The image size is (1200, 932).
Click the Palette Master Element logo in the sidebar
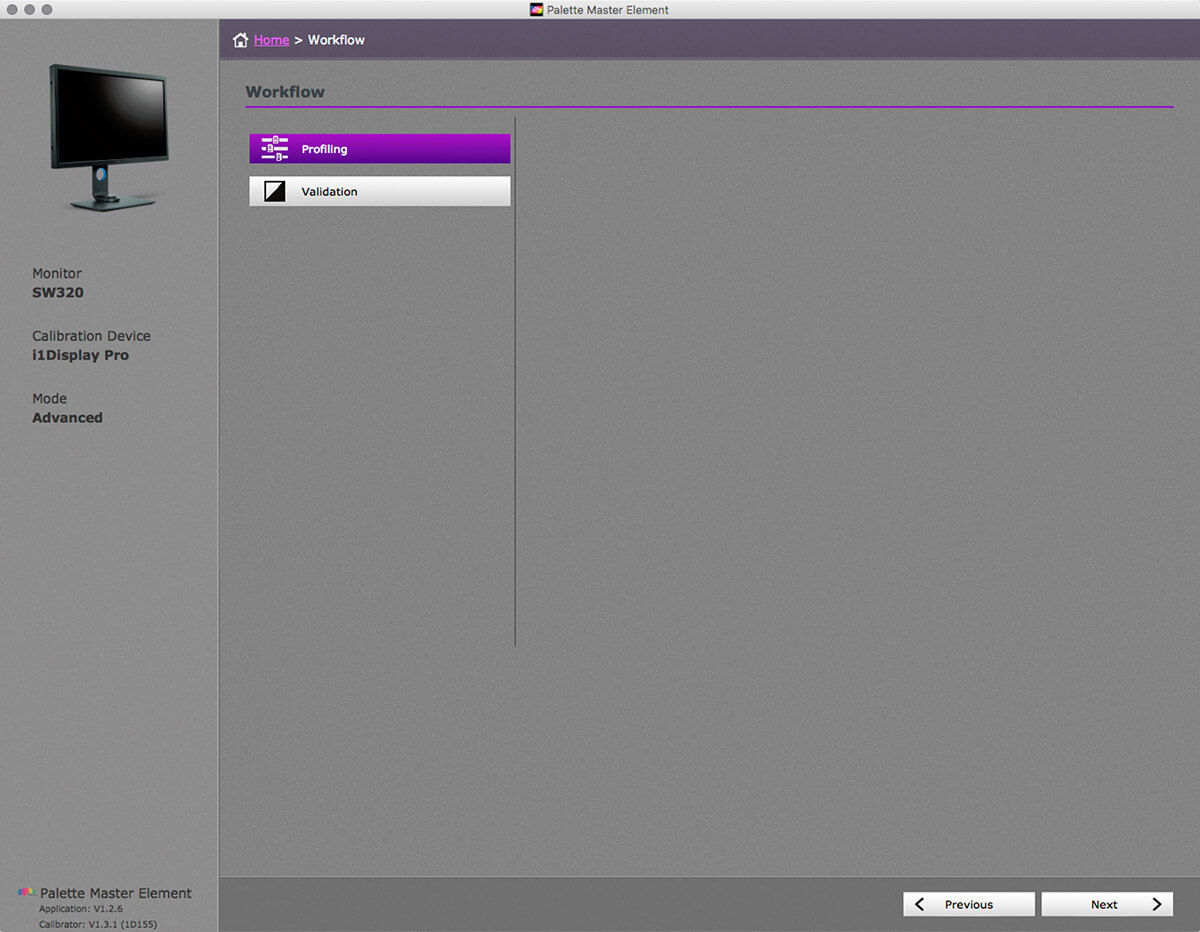pyautogui.click(x=27, y=892)
